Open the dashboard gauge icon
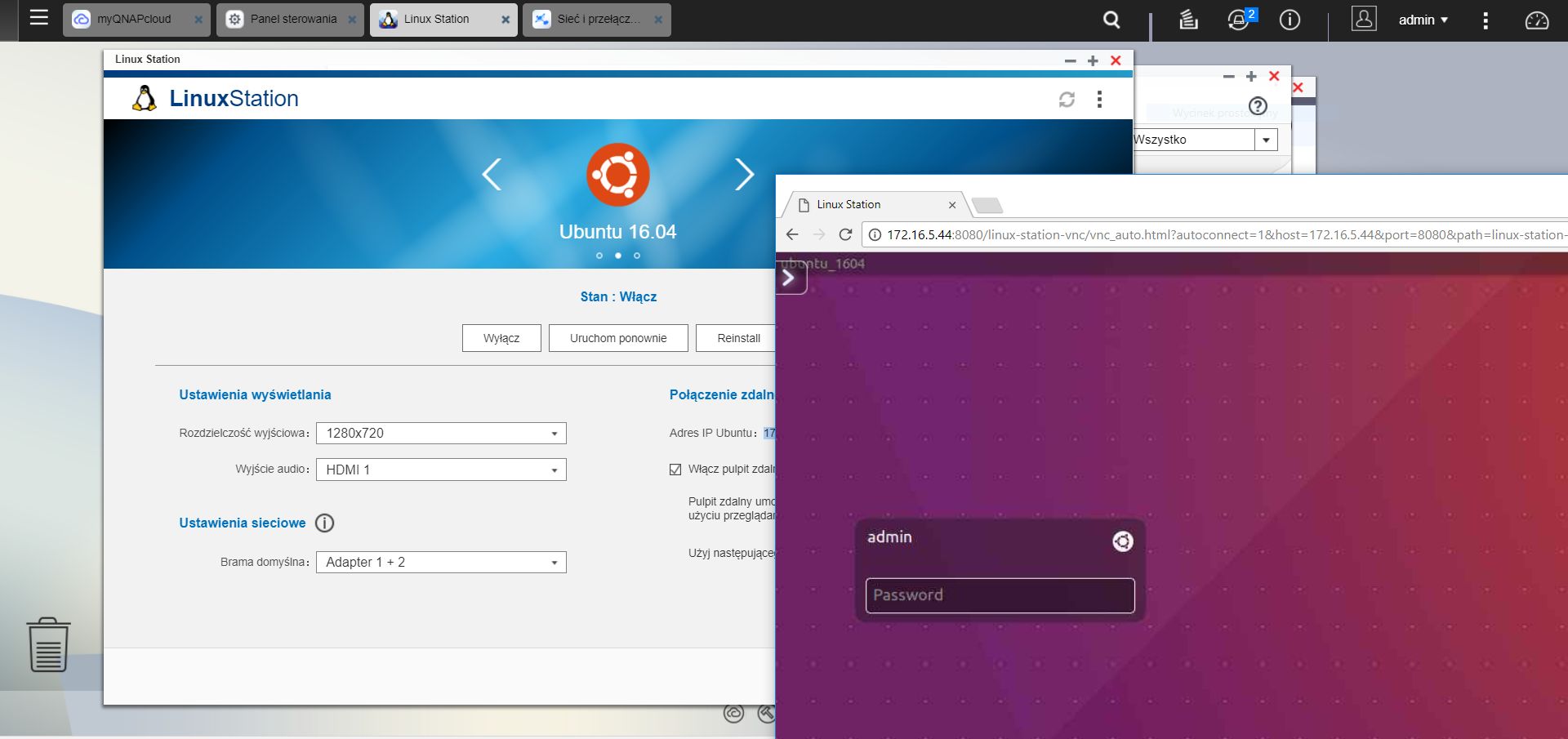1568x739 pixels. [x=1537, y=20]
